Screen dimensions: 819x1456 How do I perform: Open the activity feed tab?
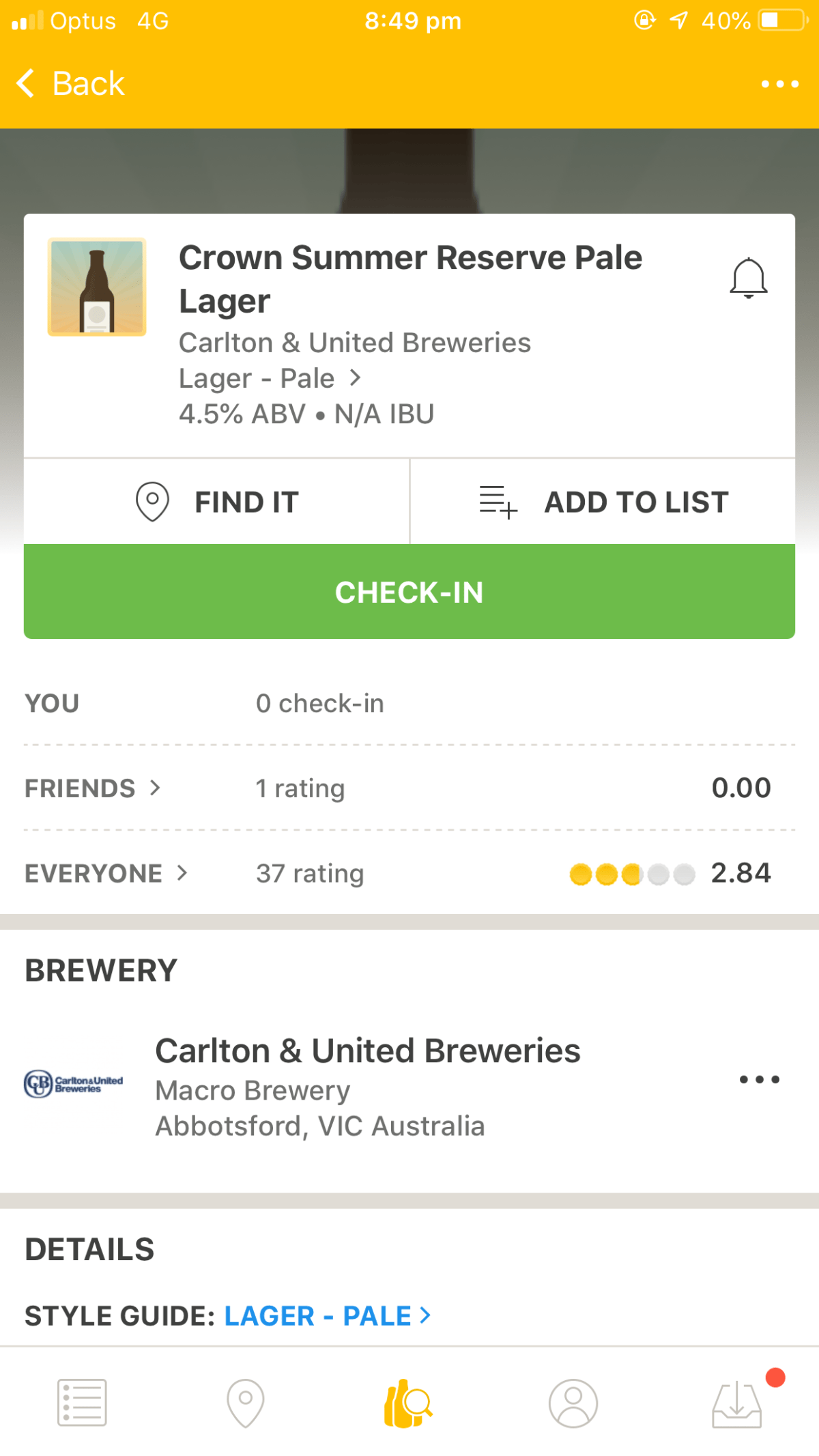coord(82,1403)
